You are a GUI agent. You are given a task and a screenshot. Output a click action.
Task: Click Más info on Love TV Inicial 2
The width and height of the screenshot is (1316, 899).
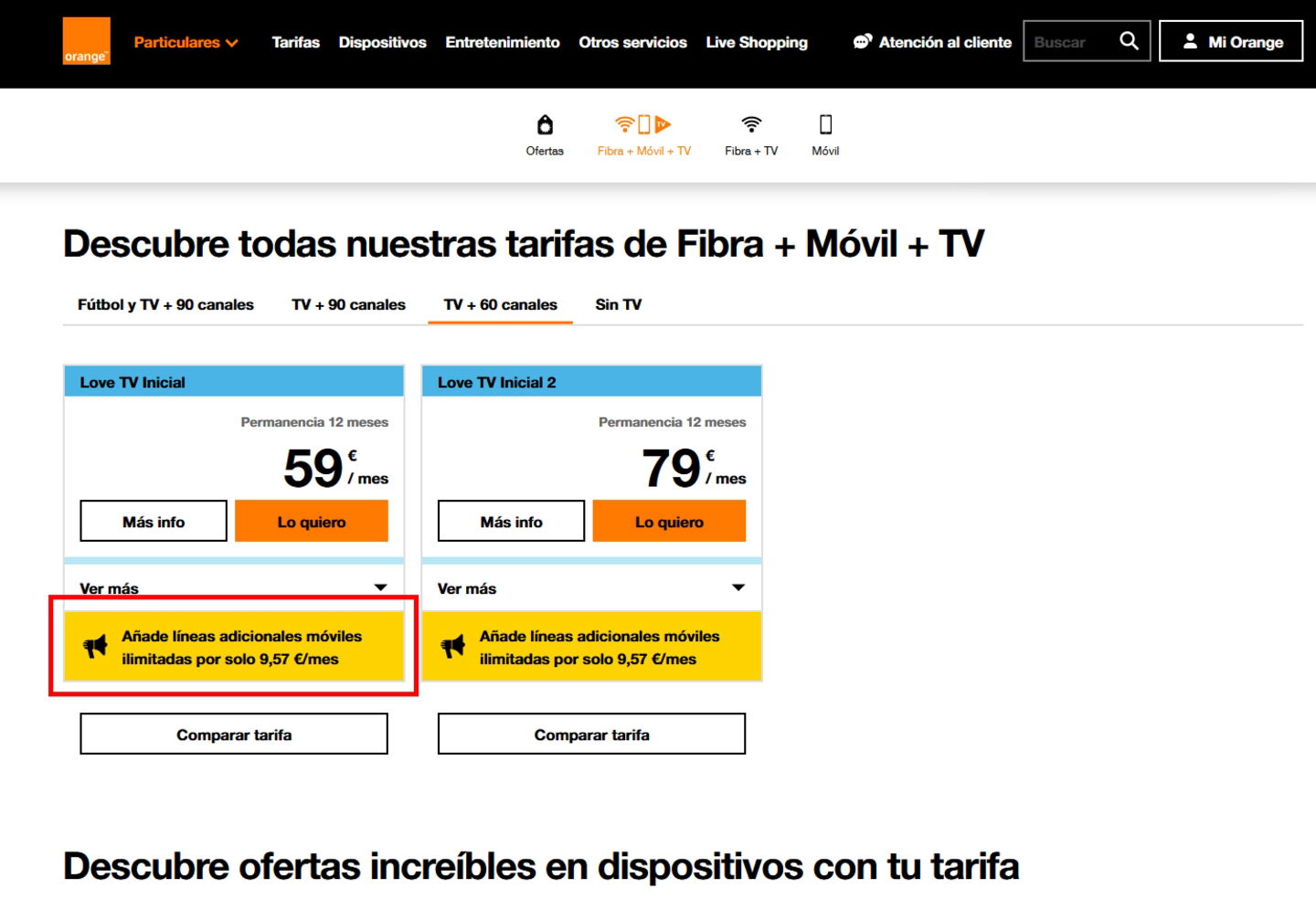point(511,521)
